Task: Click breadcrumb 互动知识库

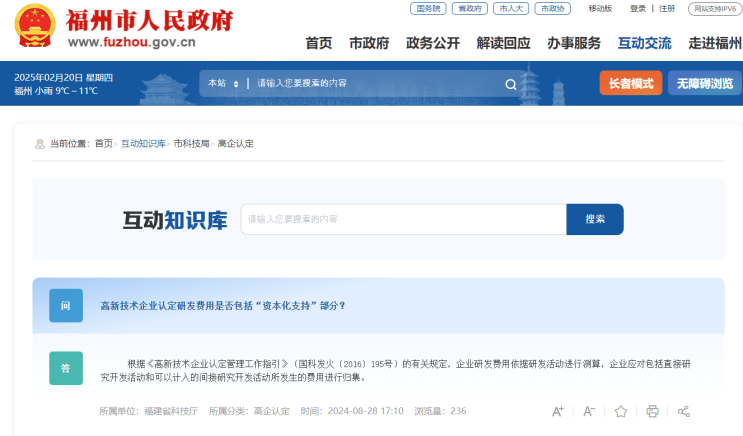Action: click(143, 144)
